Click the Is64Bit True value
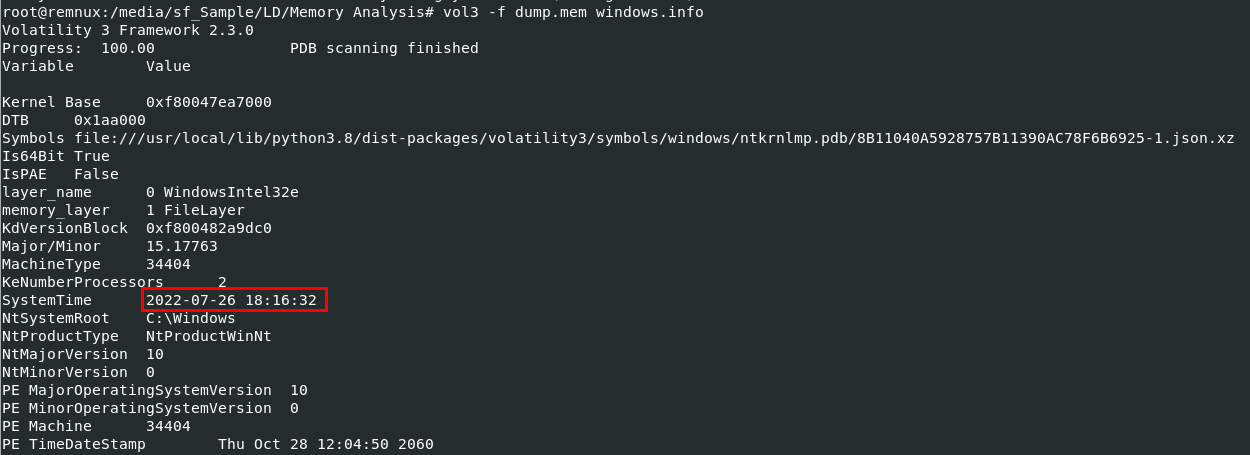 (x=91, y=156)
